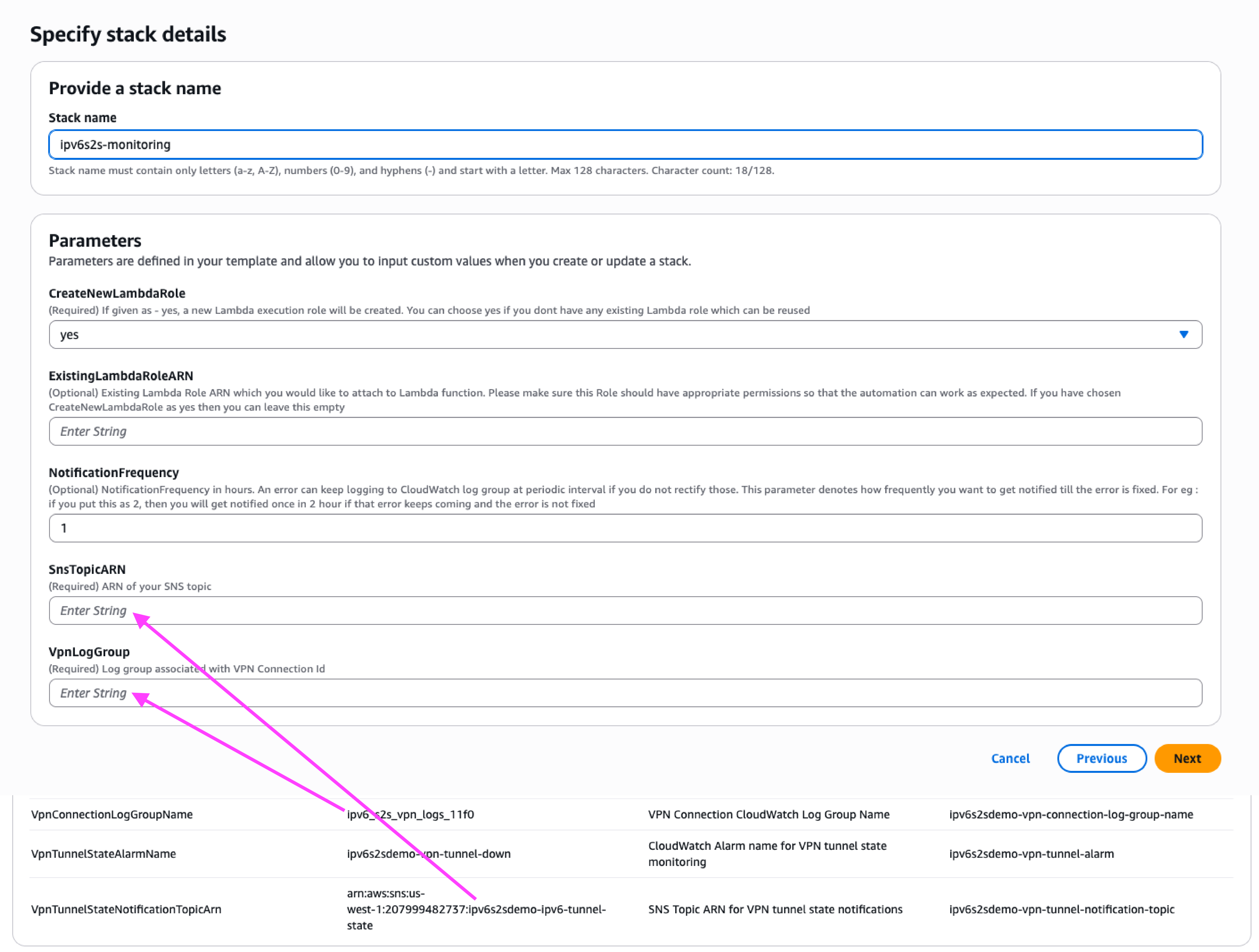The width and height of the screenshot is (1259, 952).
Task: Click the ipv6_s2s_vpn_logs_11f0 value text
Action: pos(410,814)
